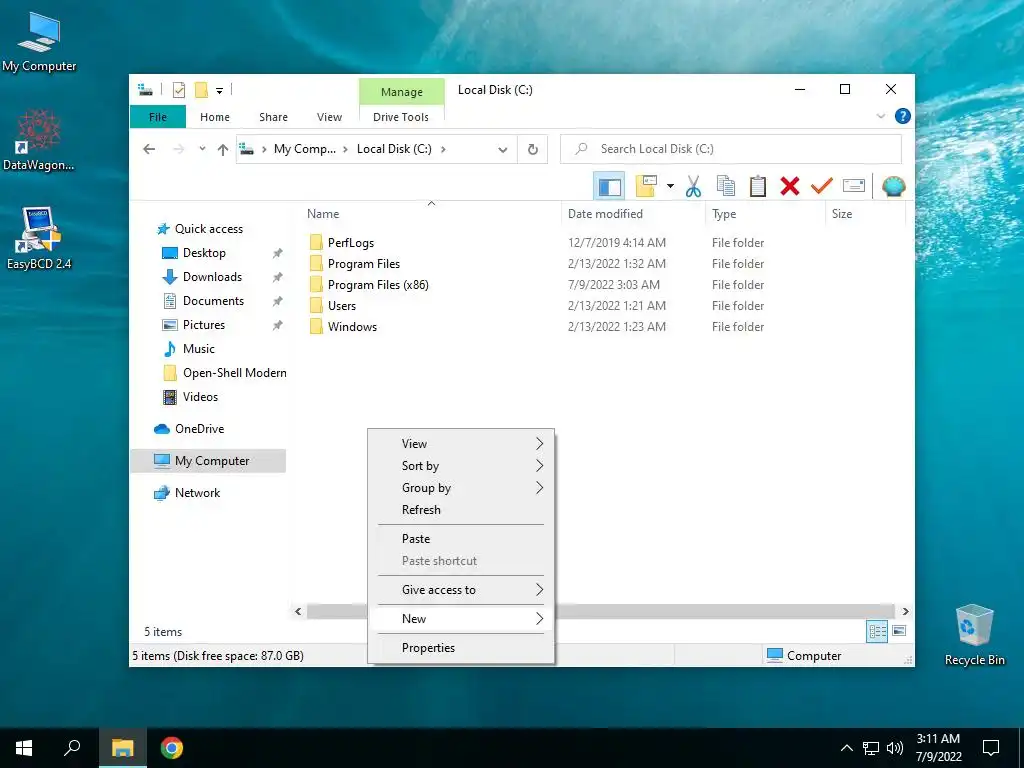The height and width of the screenshot is (768, 1024).
Task: Click the Search Local Disk (C:) field
Action: point(731,149)
